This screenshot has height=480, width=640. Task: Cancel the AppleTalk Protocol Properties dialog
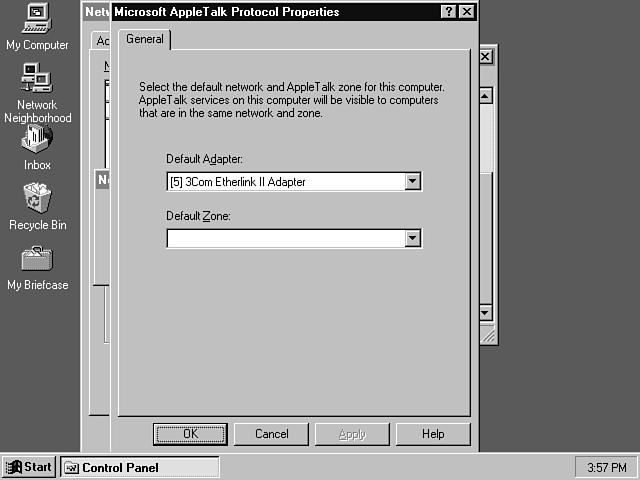(x=272, y=434)
